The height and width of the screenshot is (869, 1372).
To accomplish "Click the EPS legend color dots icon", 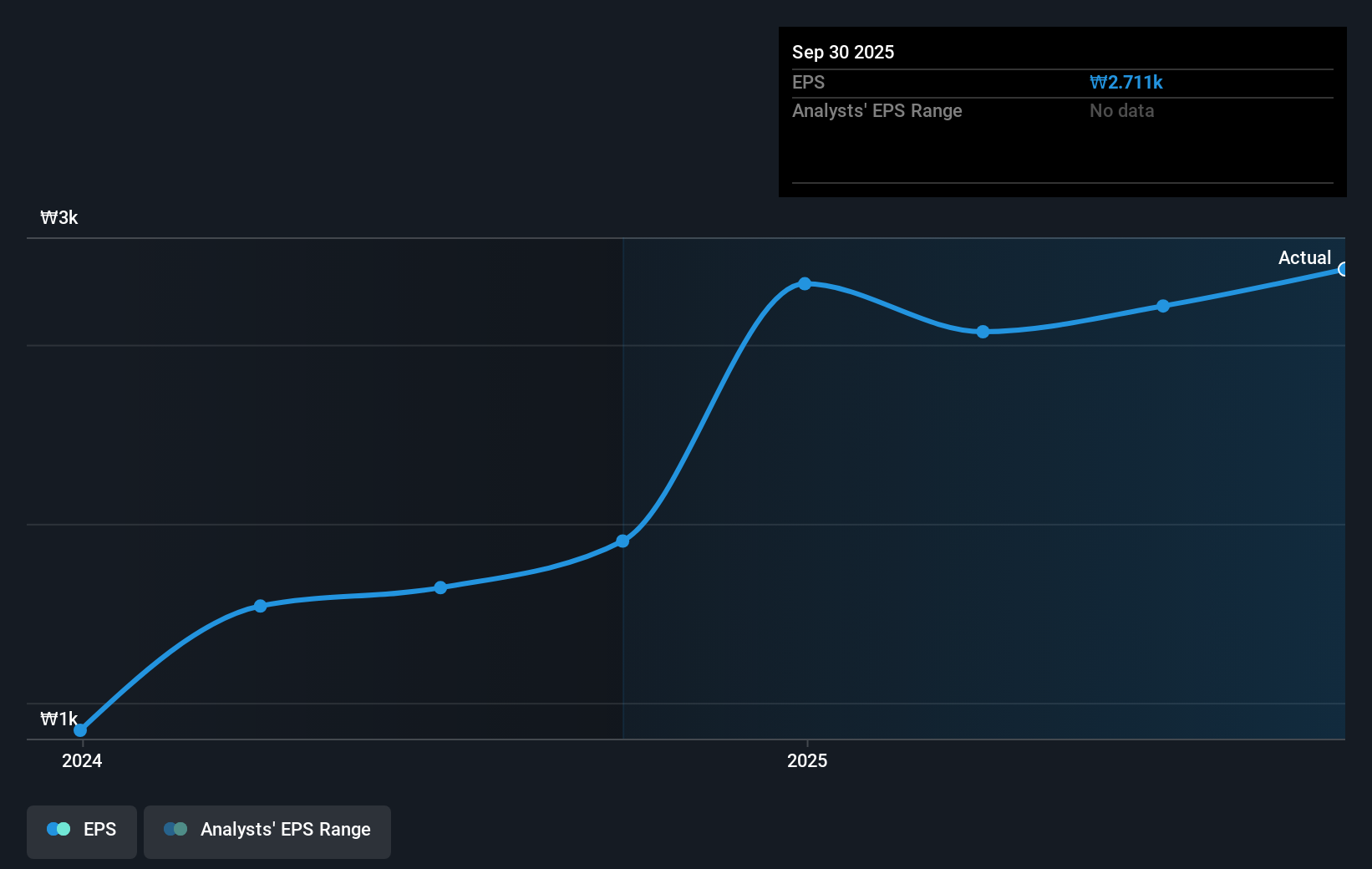I will pos(58,829).
